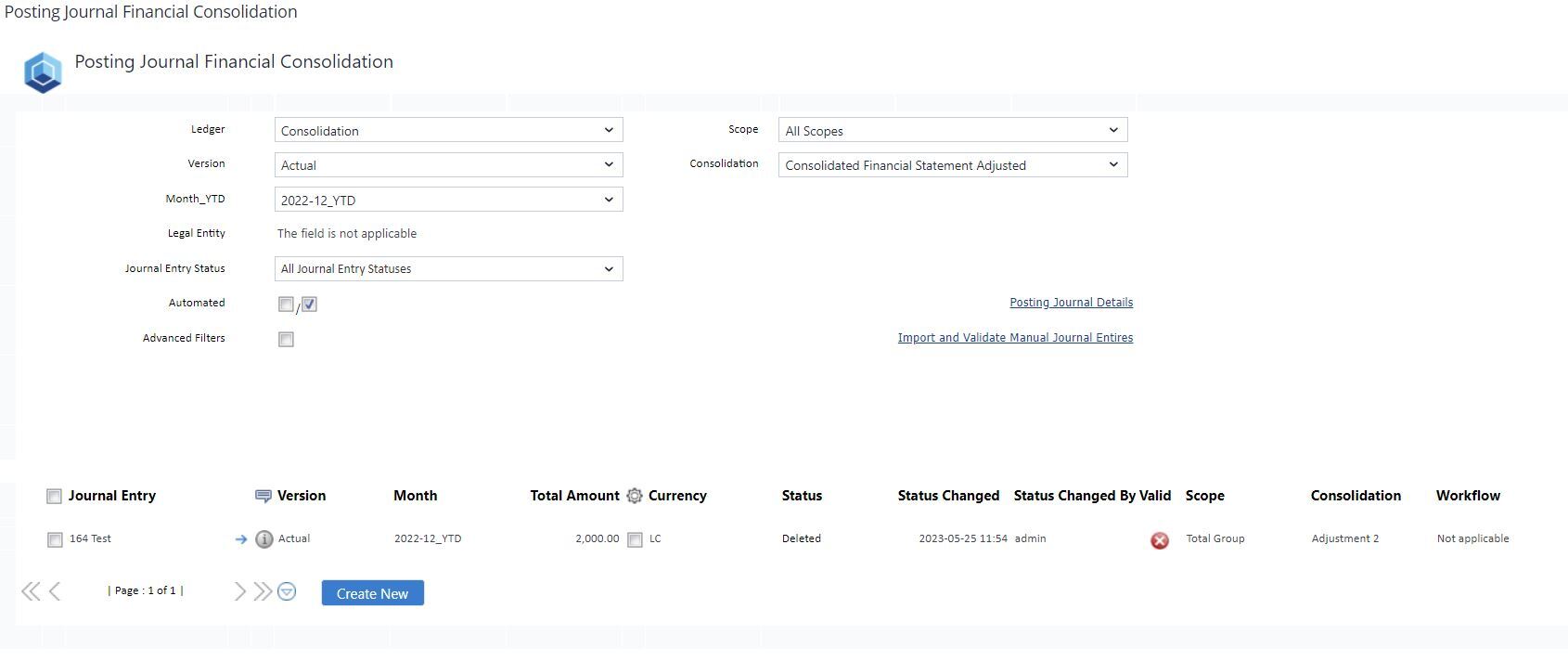This screenshot has width=1568, height=661.
Task: Expand the Journal Entry Status dropdown
Action: [448, 269]
